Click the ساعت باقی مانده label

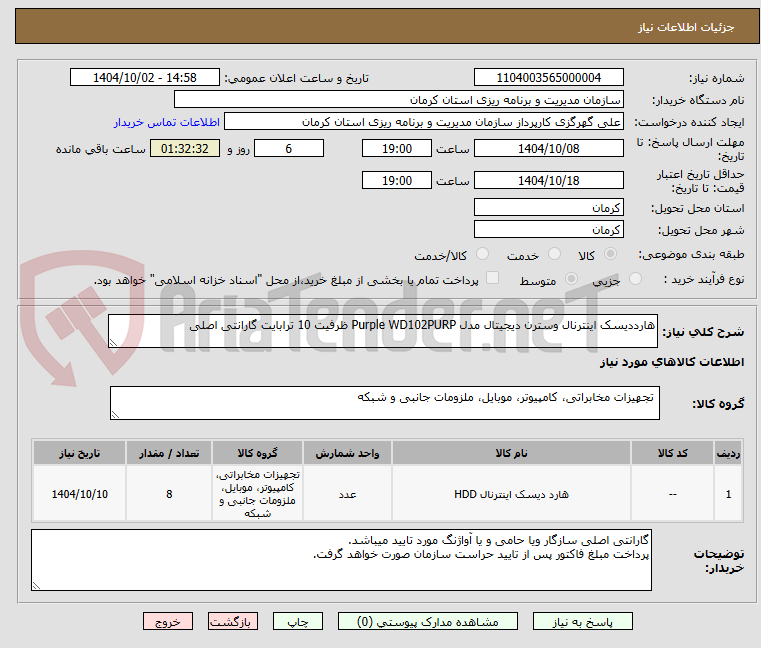click(x=100, y=149)
